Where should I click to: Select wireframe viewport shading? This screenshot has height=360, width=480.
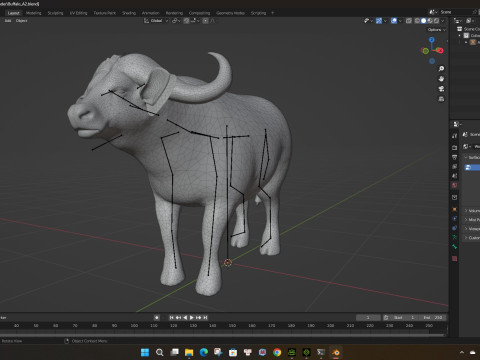(417, 21)
